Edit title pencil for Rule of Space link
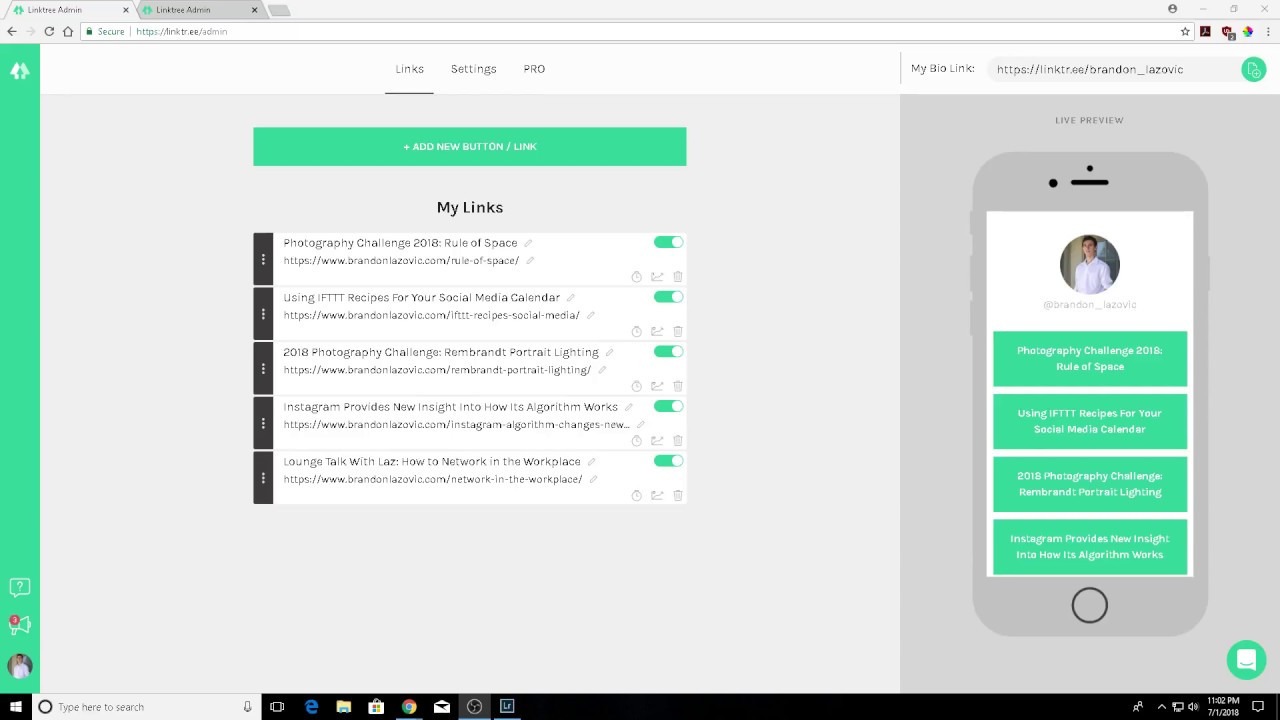This screenshot has height=720, width=1280. [528, 243]
